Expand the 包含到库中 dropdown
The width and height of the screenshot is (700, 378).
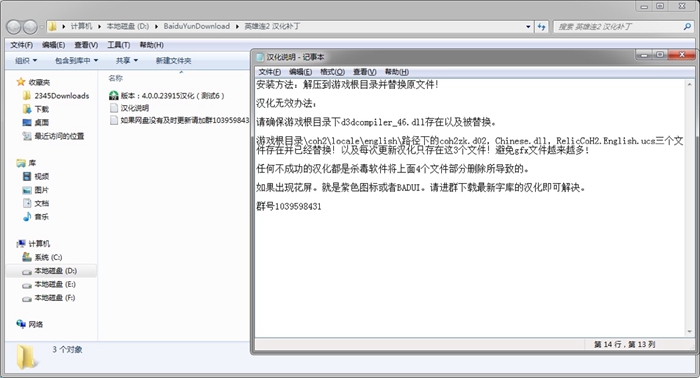[x=76, y=61]
